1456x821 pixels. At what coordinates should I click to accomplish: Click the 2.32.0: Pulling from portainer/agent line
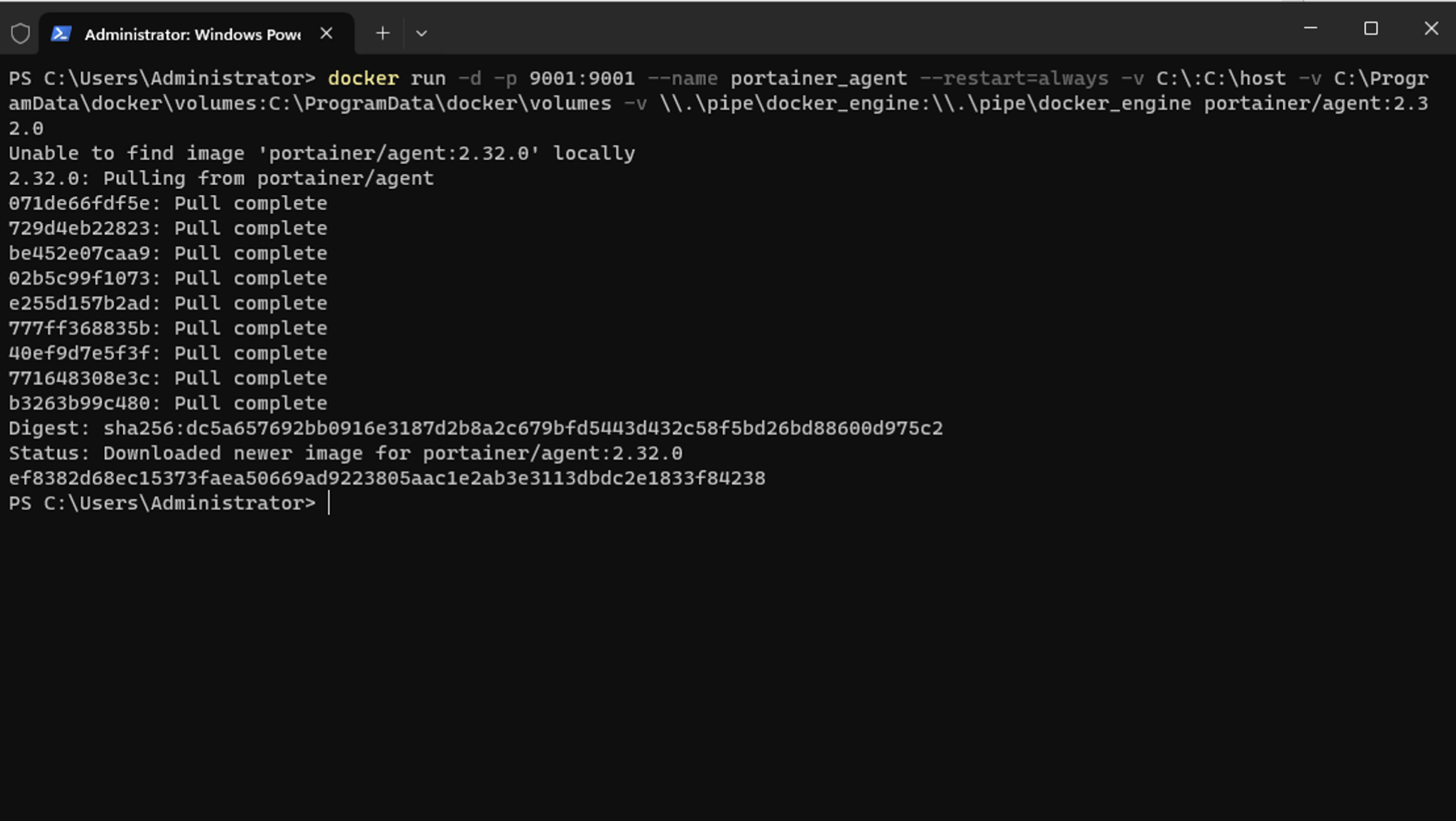(x=221, y=178)
